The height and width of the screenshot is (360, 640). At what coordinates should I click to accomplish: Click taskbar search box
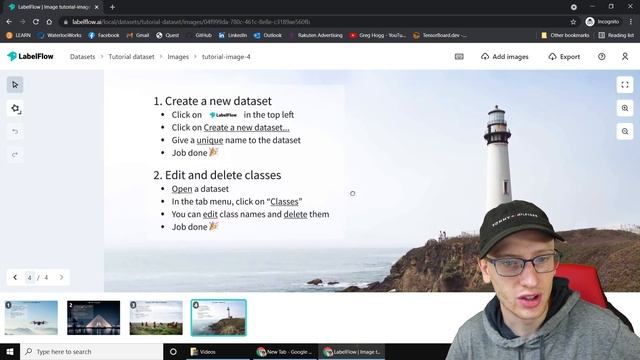click(x=91, y=351)
